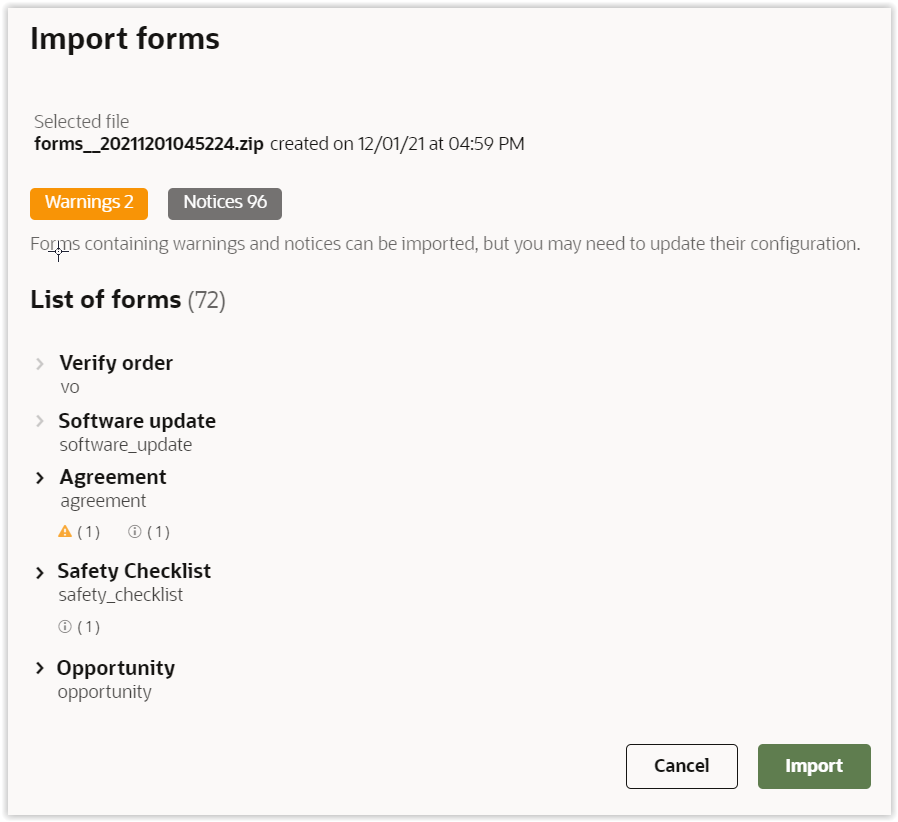Expand the Verify order form

click(x=40, y=364)
